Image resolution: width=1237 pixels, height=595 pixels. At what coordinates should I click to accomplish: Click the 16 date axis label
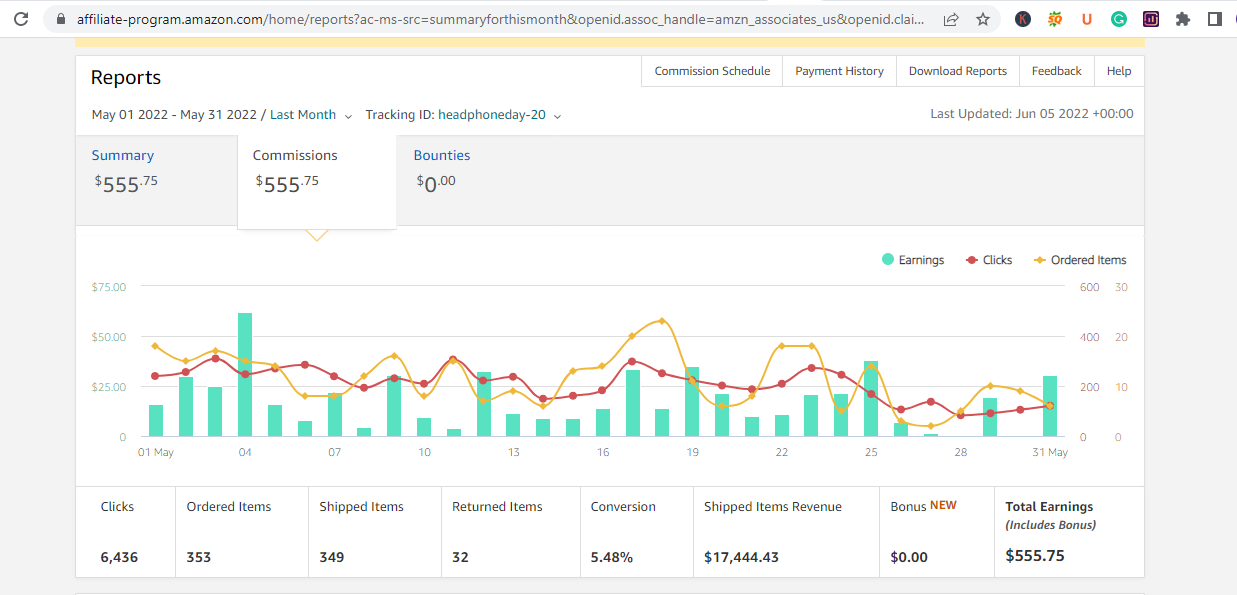pos(603,452)
